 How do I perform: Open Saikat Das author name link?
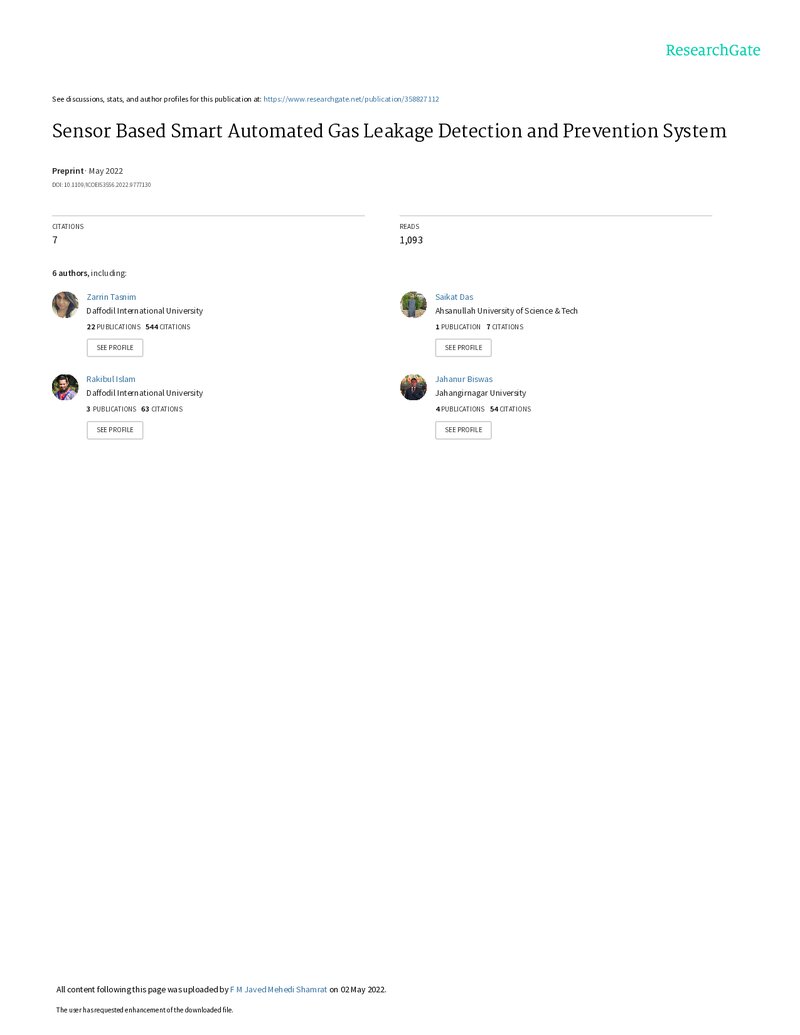click(454, 297)
